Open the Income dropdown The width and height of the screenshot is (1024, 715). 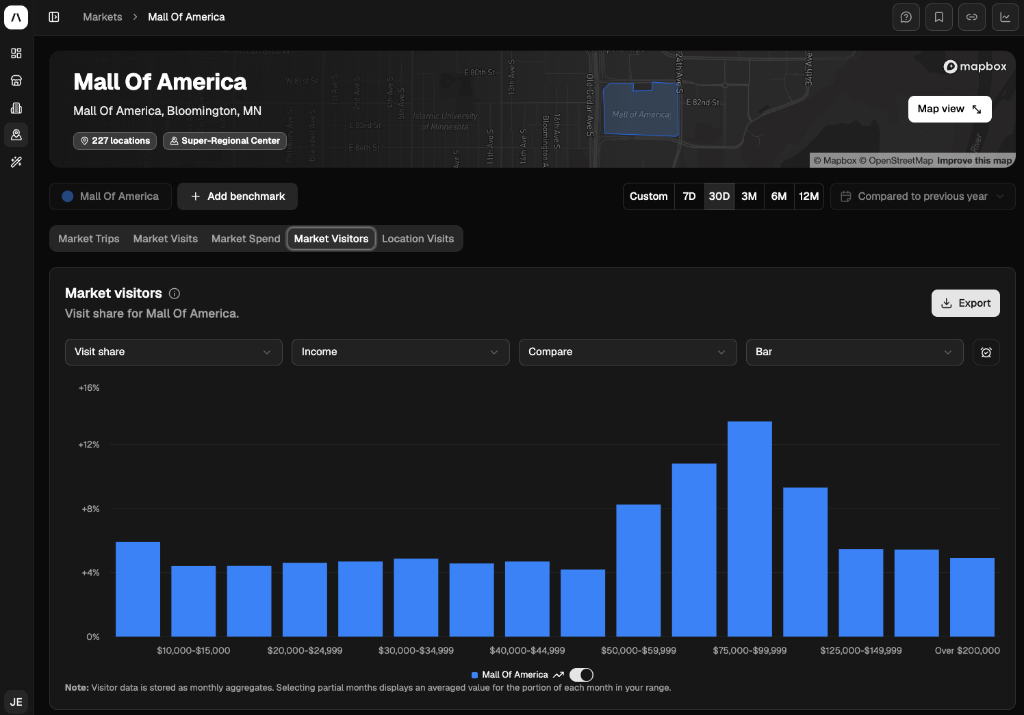tap(400, 352)
